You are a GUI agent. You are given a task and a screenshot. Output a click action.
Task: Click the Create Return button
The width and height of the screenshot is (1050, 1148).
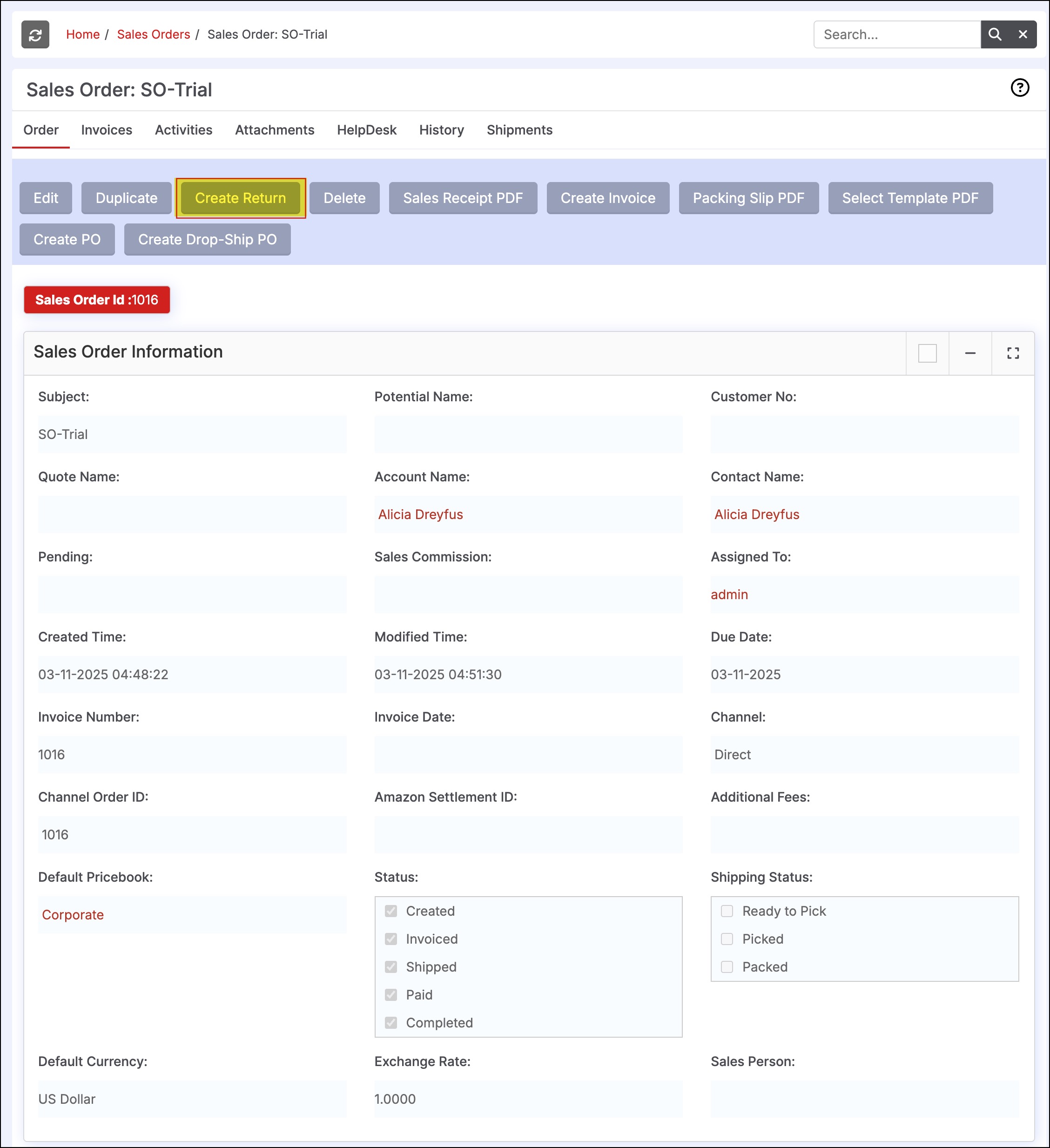coord(240,198)
